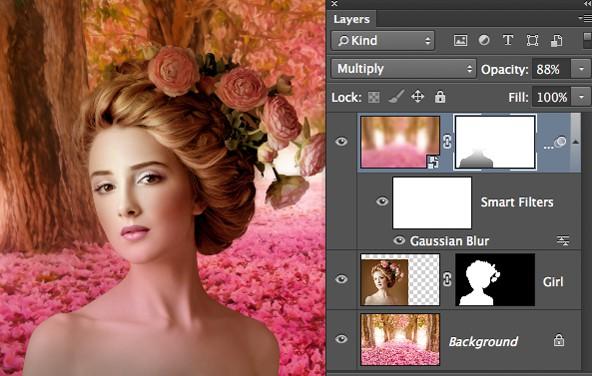The width and height of the screenshot is (592, 376).
Task: Open Opacity slider arrow
Action: coord(581,69)
